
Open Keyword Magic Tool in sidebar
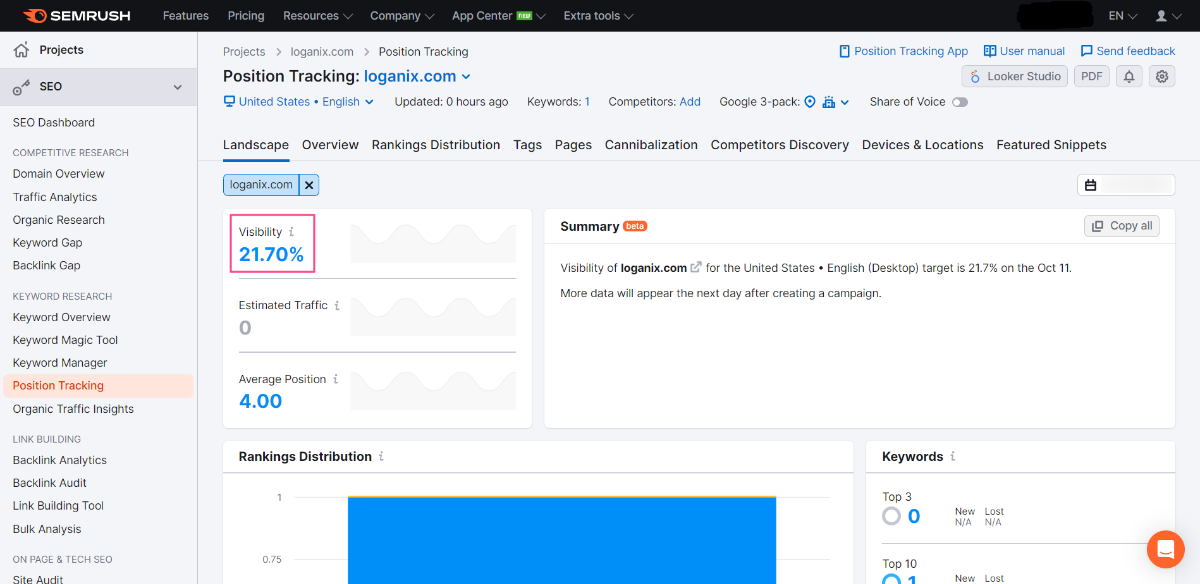66,340
